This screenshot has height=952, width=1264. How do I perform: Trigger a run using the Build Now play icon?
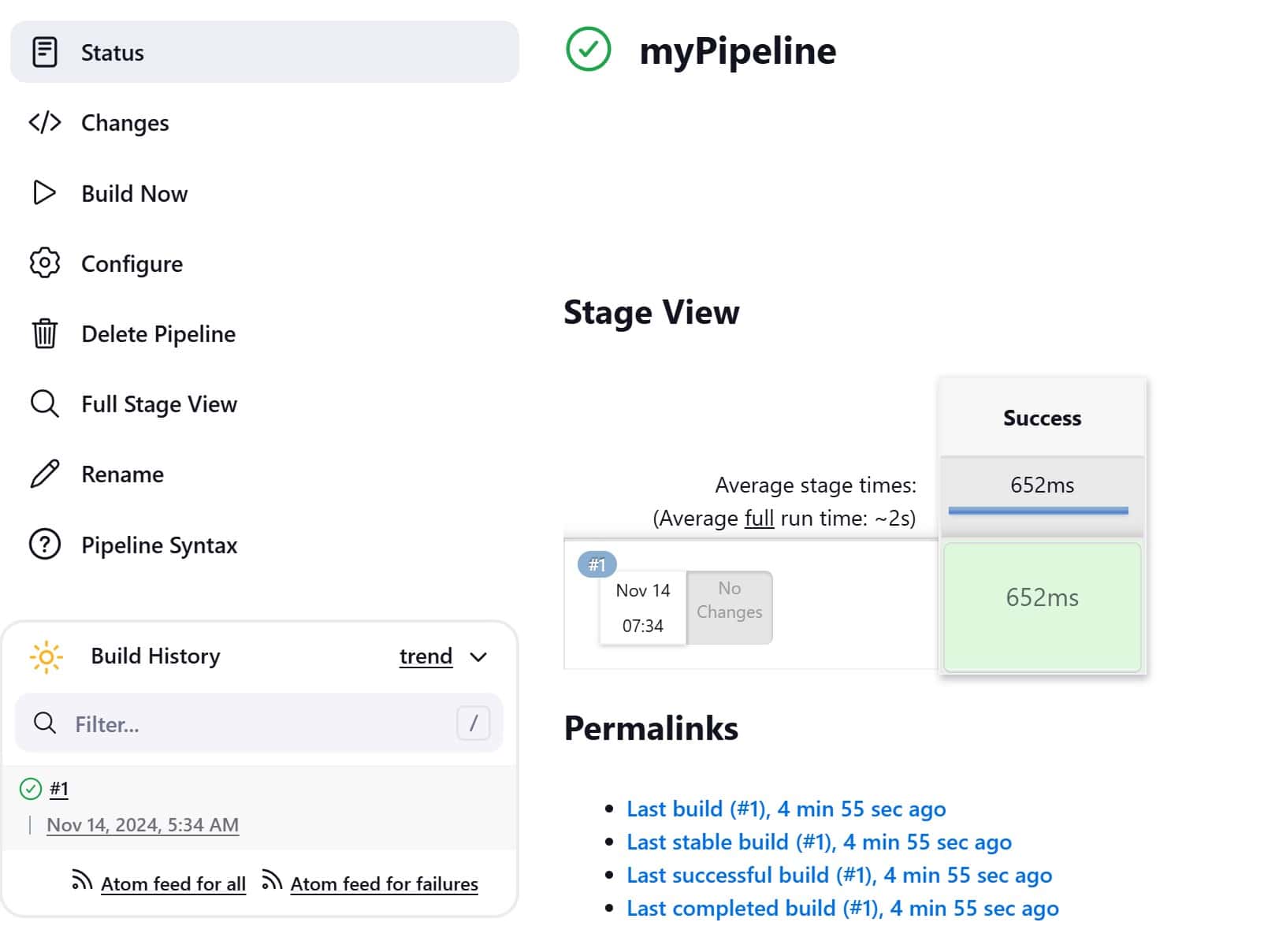[45, 193]
